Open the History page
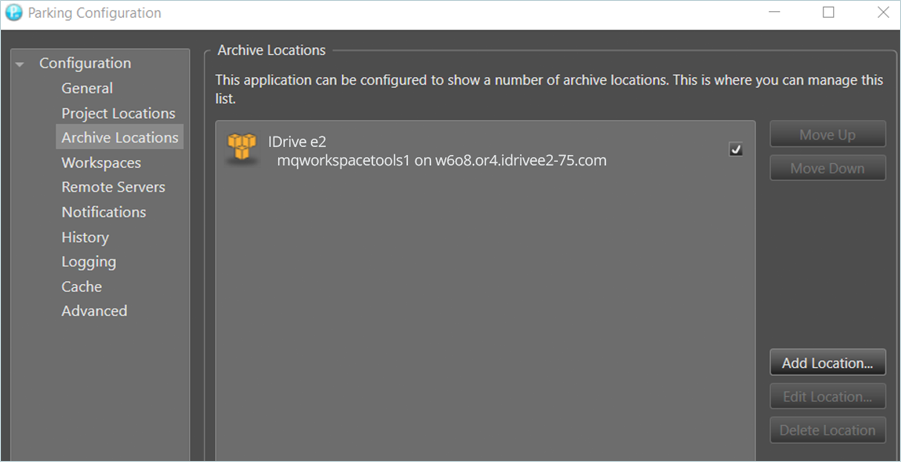The height and width of the screenshot is (462, 901). coord(85,237)
